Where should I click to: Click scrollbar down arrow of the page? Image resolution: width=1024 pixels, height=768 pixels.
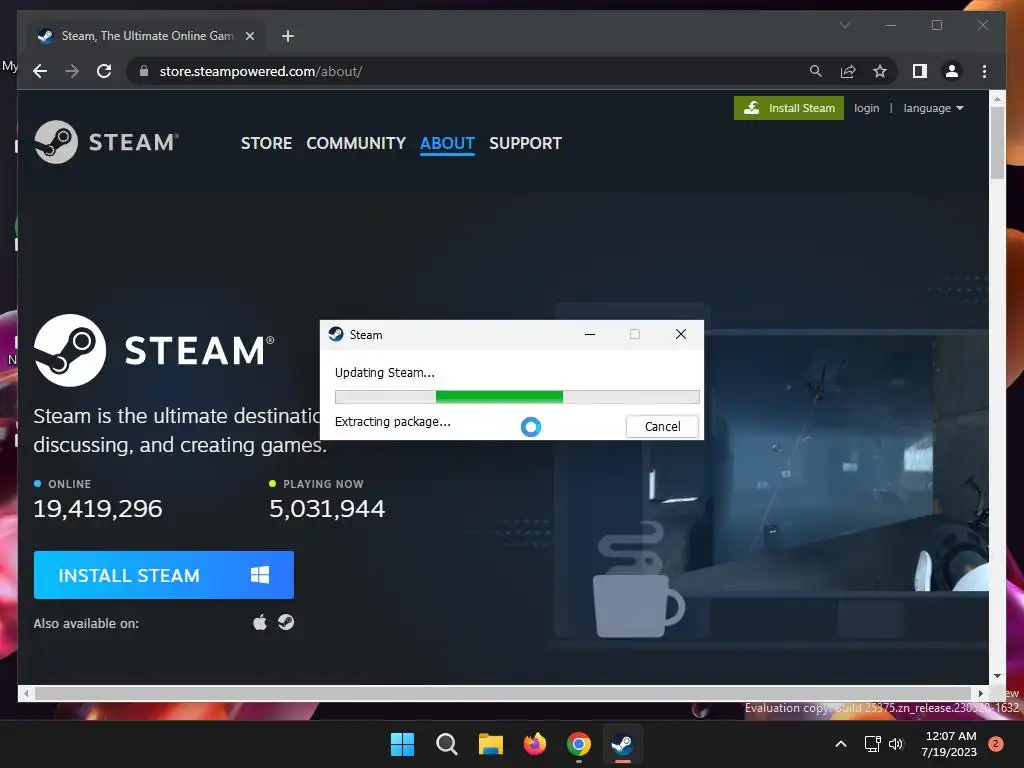tap(997, 677)
